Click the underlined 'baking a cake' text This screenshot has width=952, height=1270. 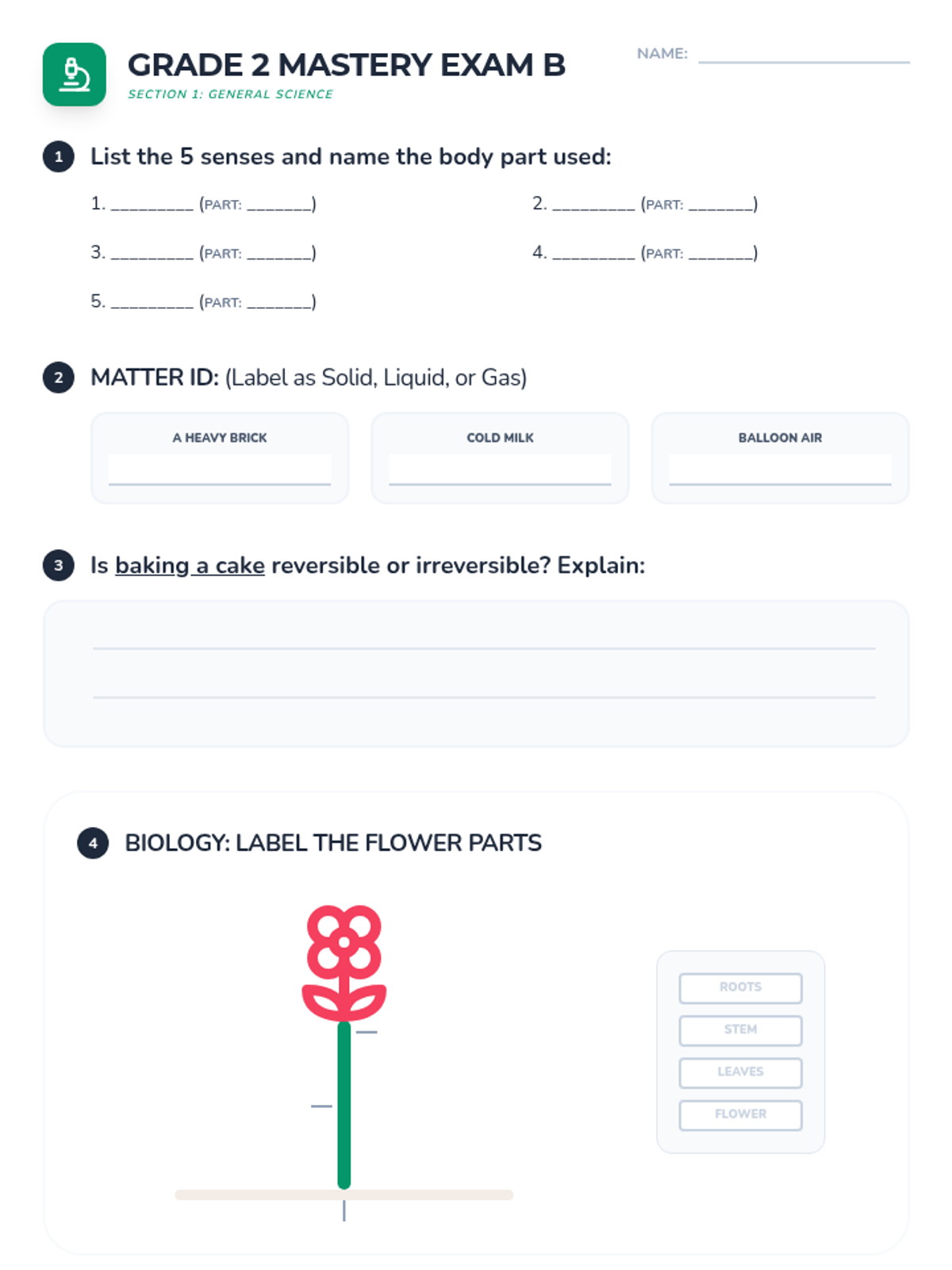[190, 565]
